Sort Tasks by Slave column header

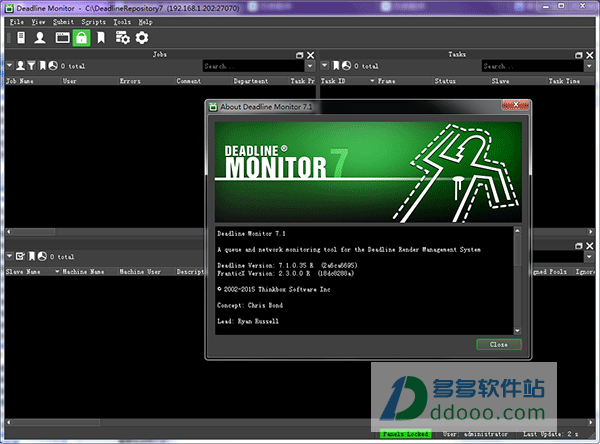click(519, 81)
